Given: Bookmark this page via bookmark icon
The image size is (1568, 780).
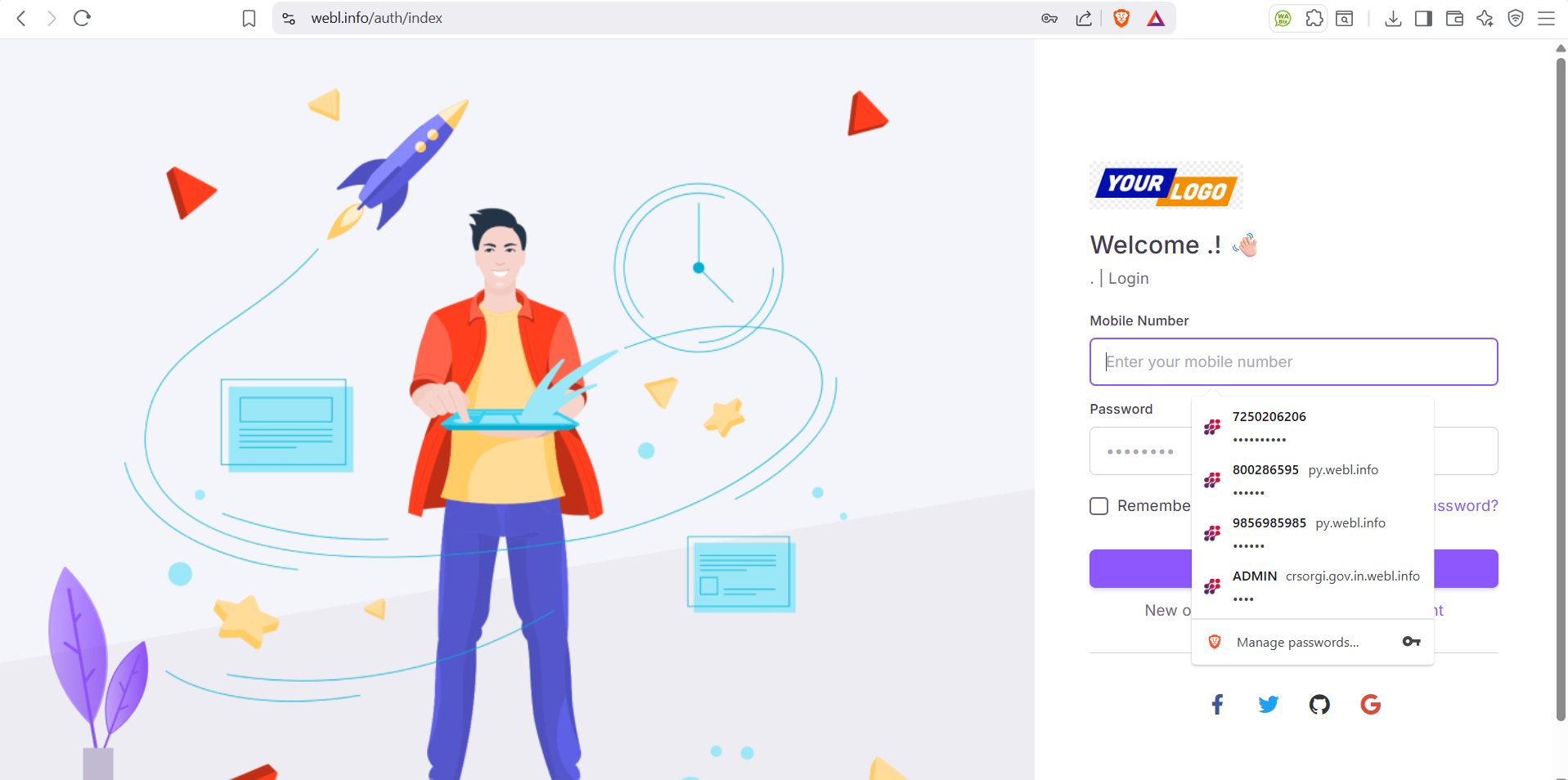Looking at the screenshot, I should pyautogui.click(x=249, y=18).
